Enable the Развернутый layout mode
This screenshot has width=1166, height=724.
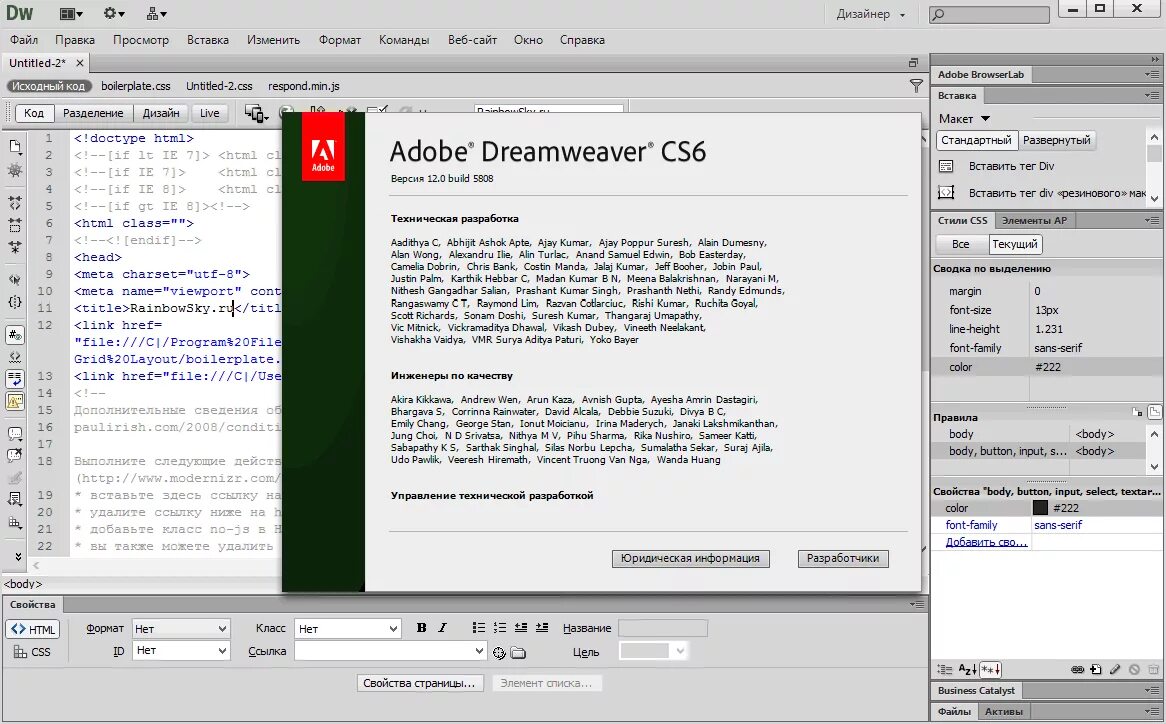(1057, 140)
